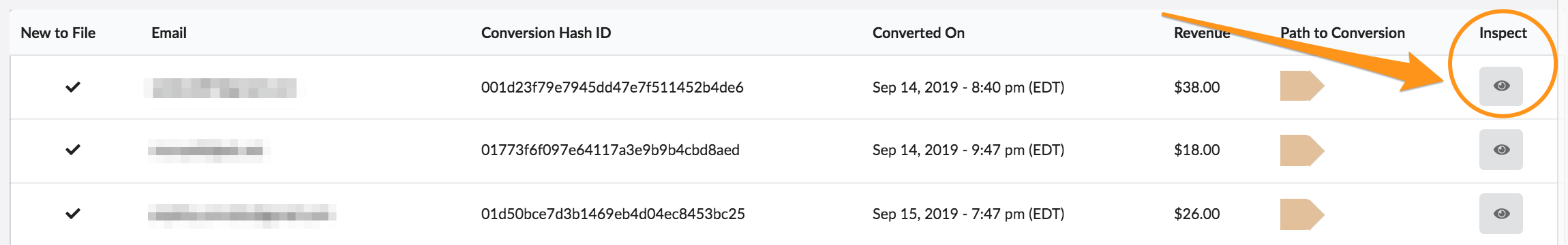Click New to File checkmark in second row
The width and height of the screenshot is (1568, 245).
pos(73,150)
